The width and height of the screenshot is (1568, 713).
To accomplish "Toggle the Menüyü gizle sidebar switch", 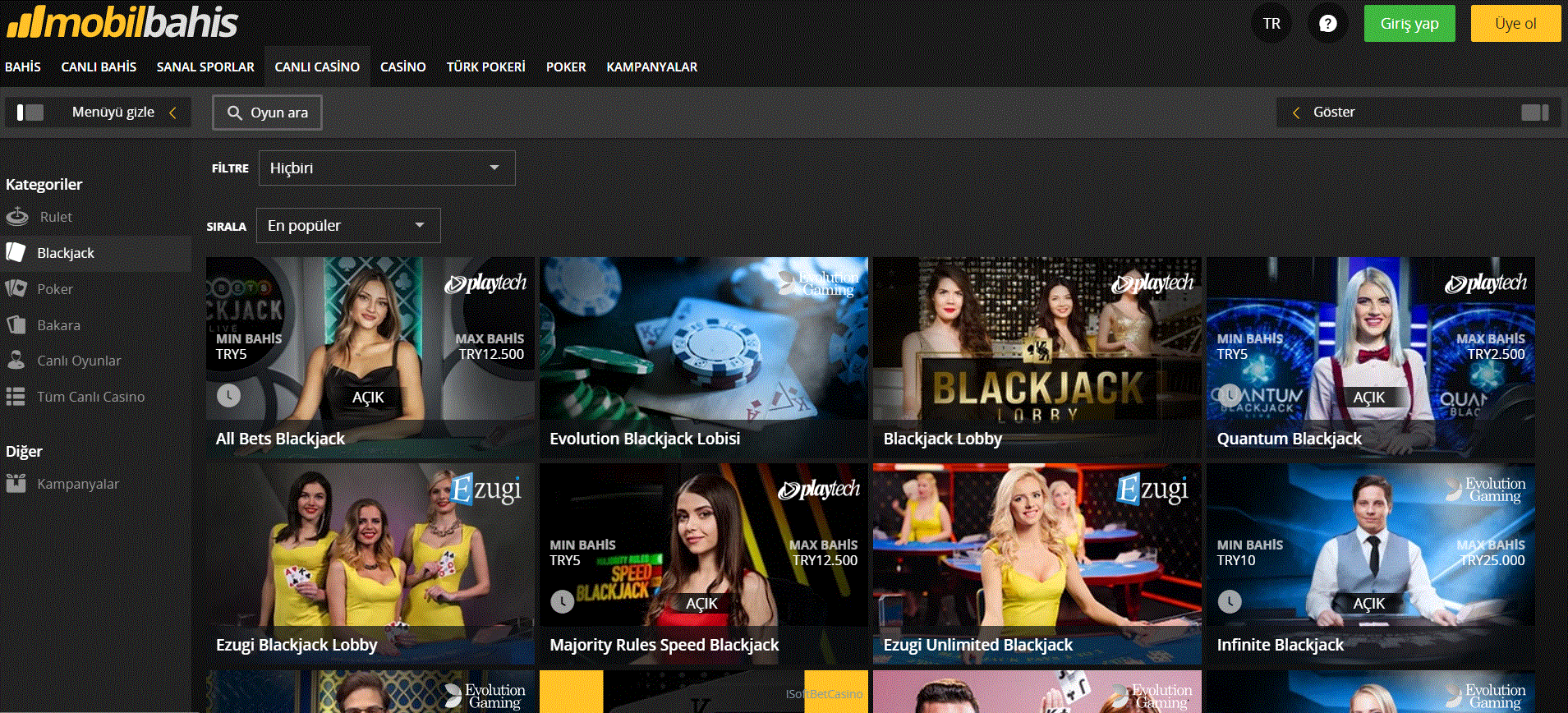I will click(x=30, y=113).
